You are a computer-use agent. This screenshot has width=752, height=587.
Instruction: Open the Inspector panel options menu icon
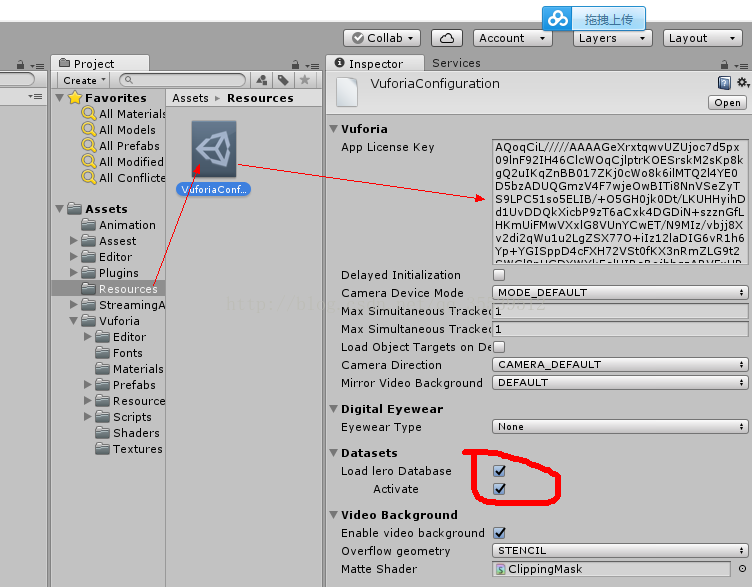pyautogui.click(x=741, y=66)
